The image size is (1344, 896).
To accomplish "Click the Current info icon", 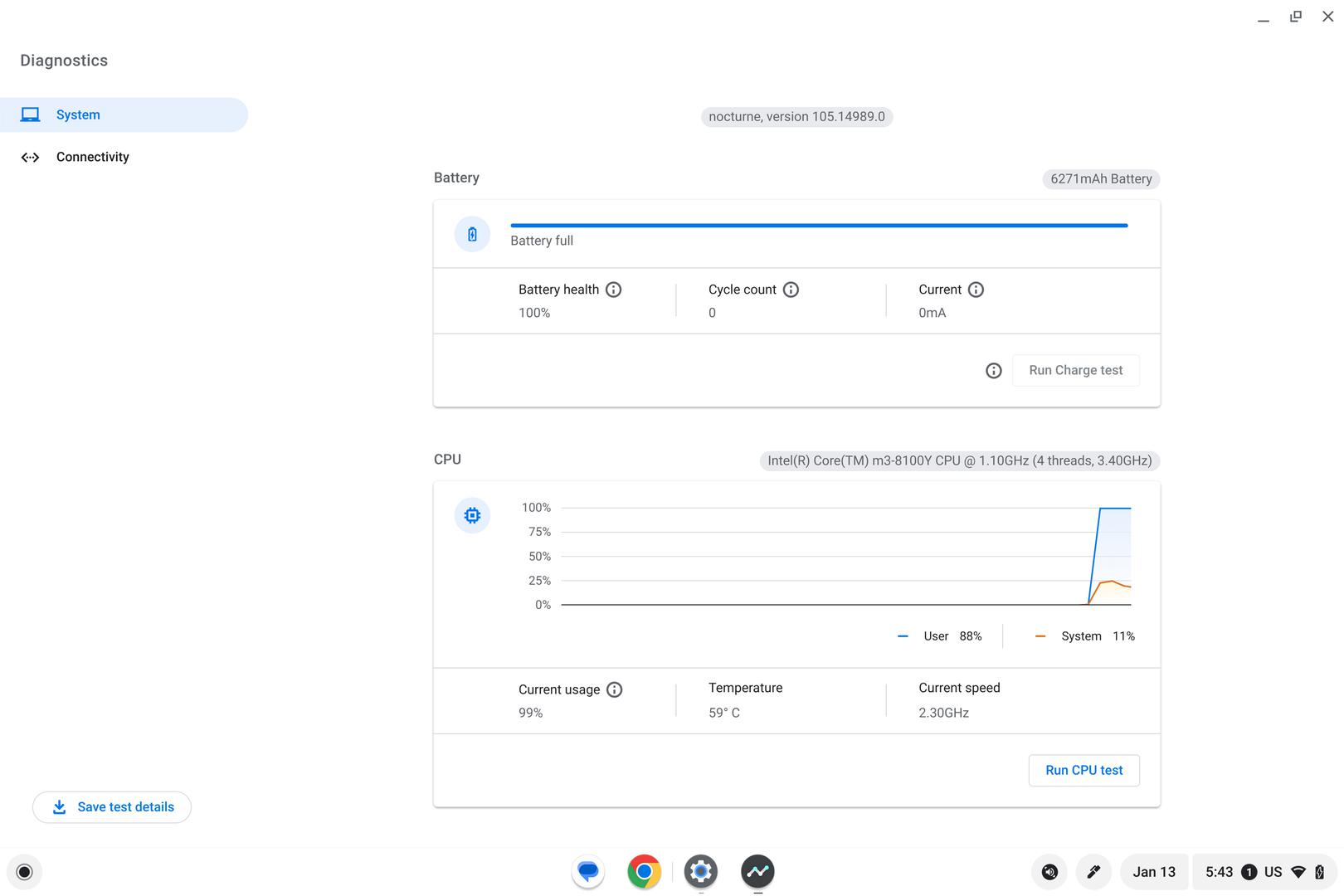I will pyautogui.click(x=976, y=290).
